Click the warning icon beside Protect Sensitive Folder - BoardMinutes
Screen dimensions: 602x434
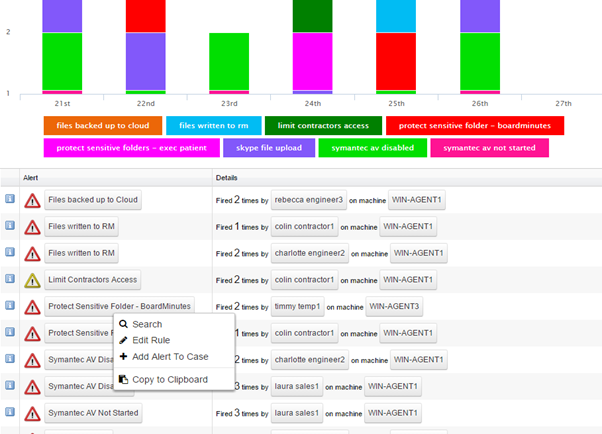(x=32, y=307)
